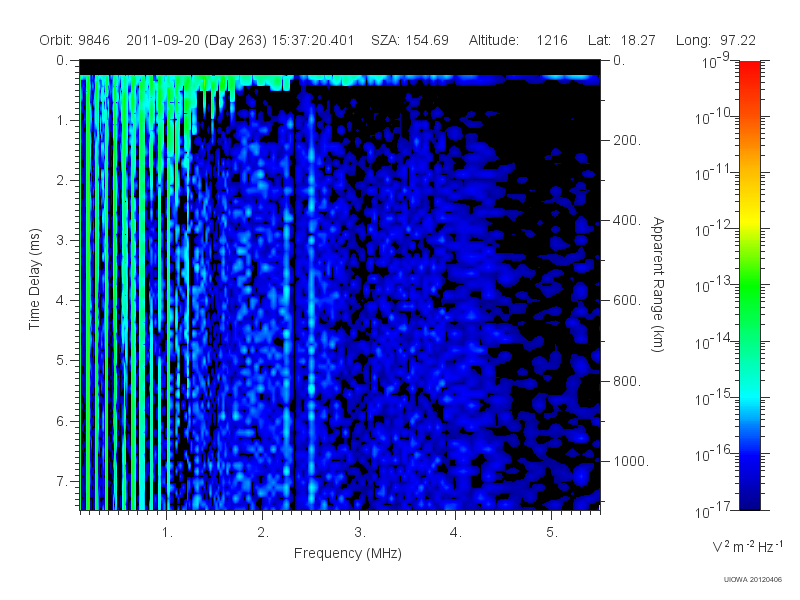Click the apparent range label 800.
This screenshot has width=800, height=600.
click(x=627, y=381)
